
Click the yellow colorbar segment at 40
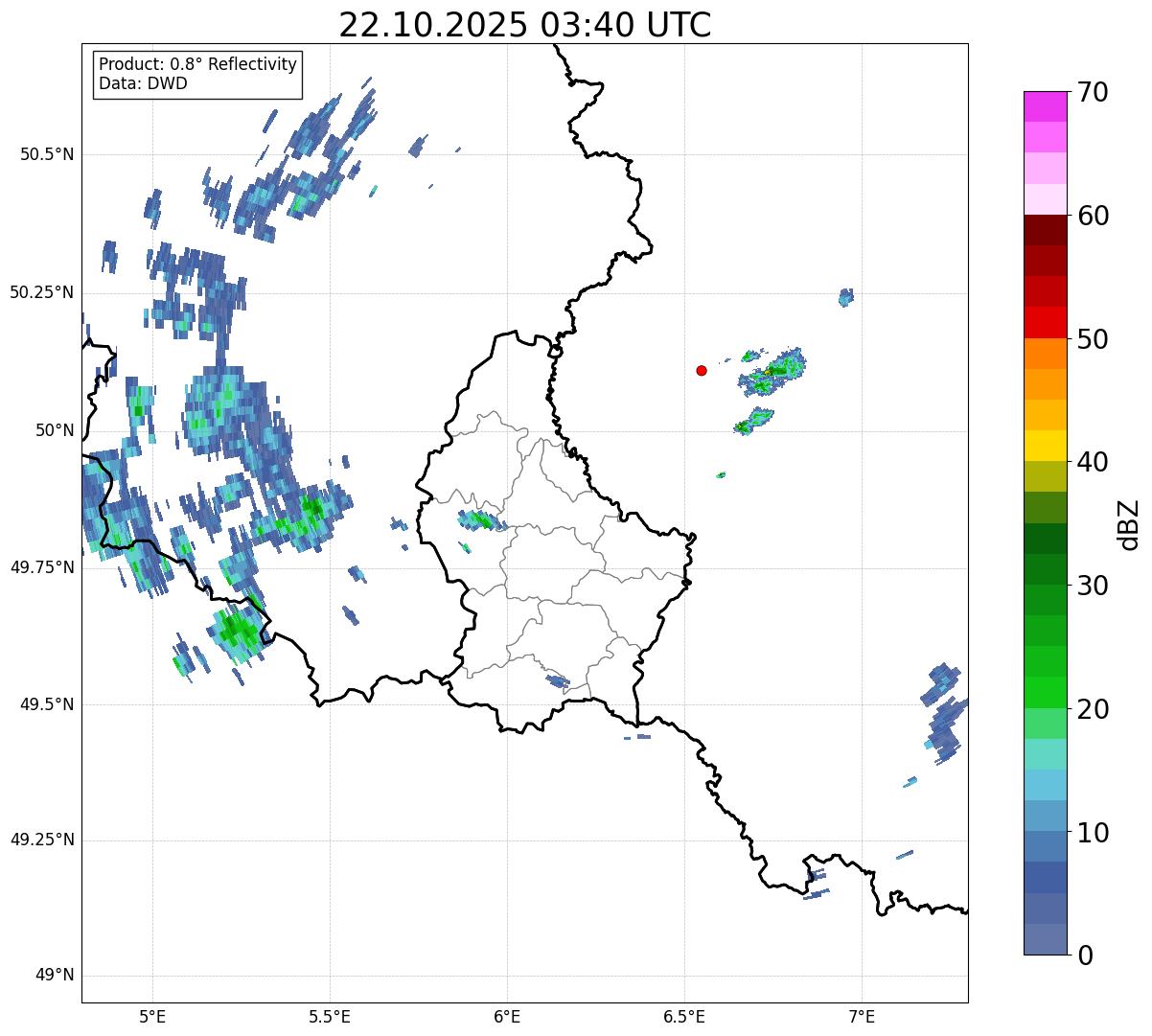click(1045, 446)
